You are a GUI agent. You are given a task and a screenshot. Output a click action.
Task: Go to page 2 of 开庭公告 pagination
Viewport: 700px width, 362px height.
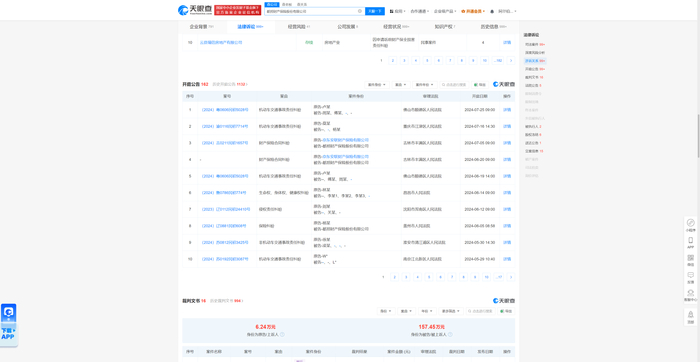click(x=395, y=277)
